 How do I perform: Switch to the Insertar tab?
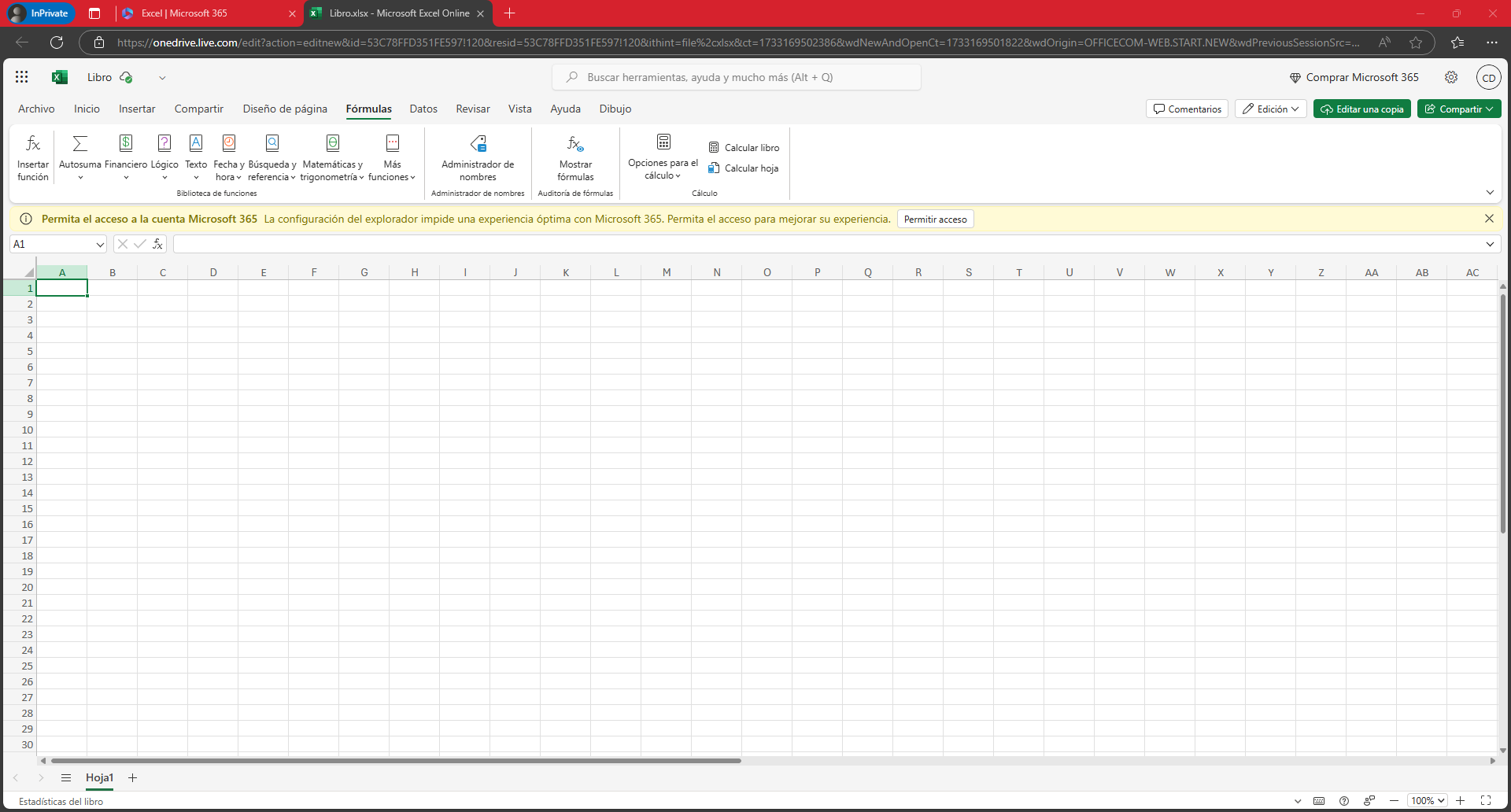pos(137,109)
